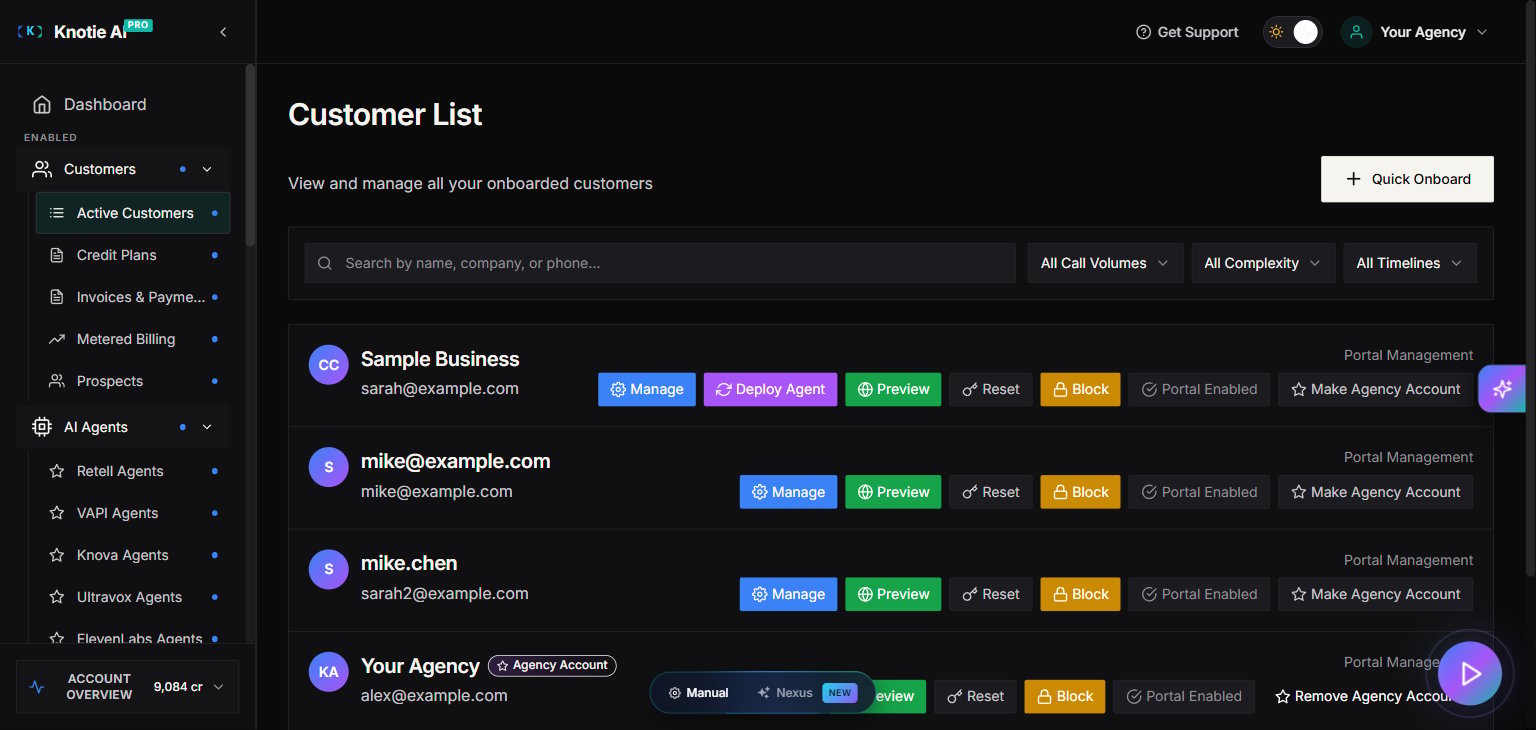Open Retell Agents in the sidebar
Screen dimensions: 1536x730
133,471
